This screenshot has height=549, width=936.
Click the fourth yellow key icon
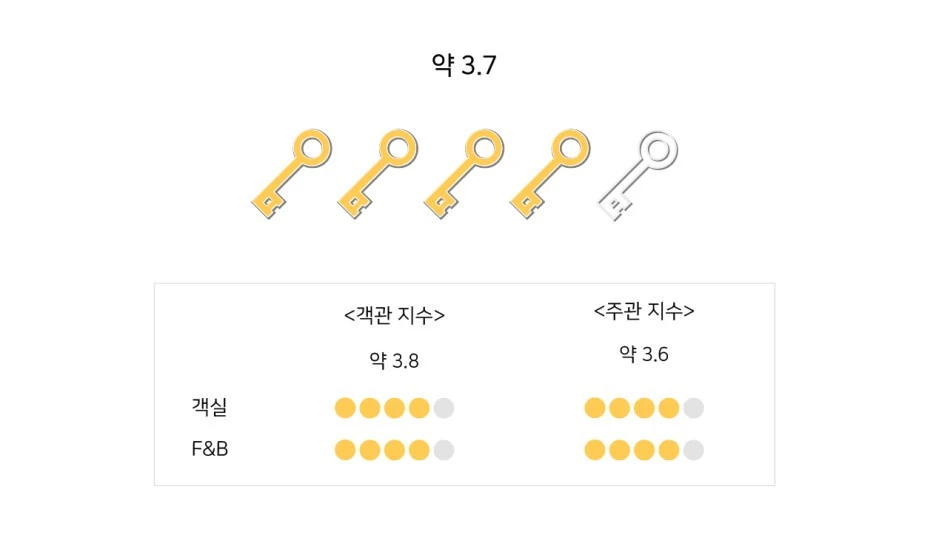pos(550,174)
